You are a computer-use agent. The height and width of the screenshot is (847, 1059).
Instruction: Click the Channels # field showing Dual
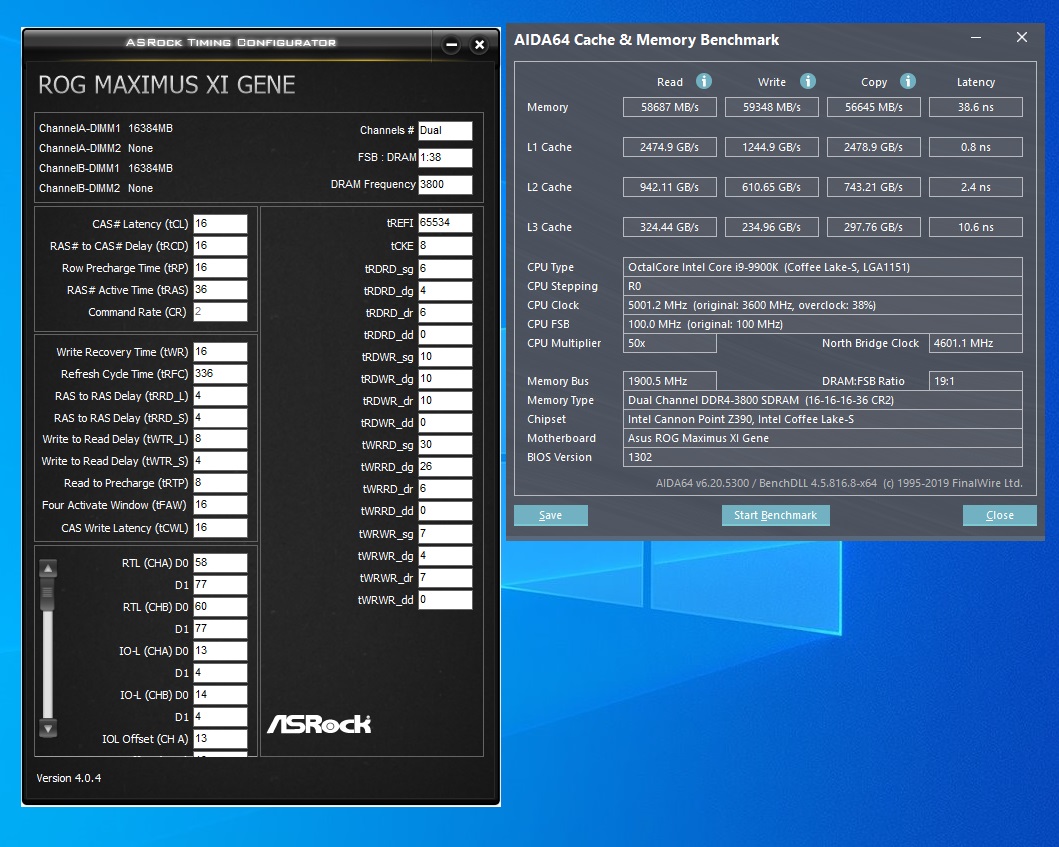click(445, 130)
